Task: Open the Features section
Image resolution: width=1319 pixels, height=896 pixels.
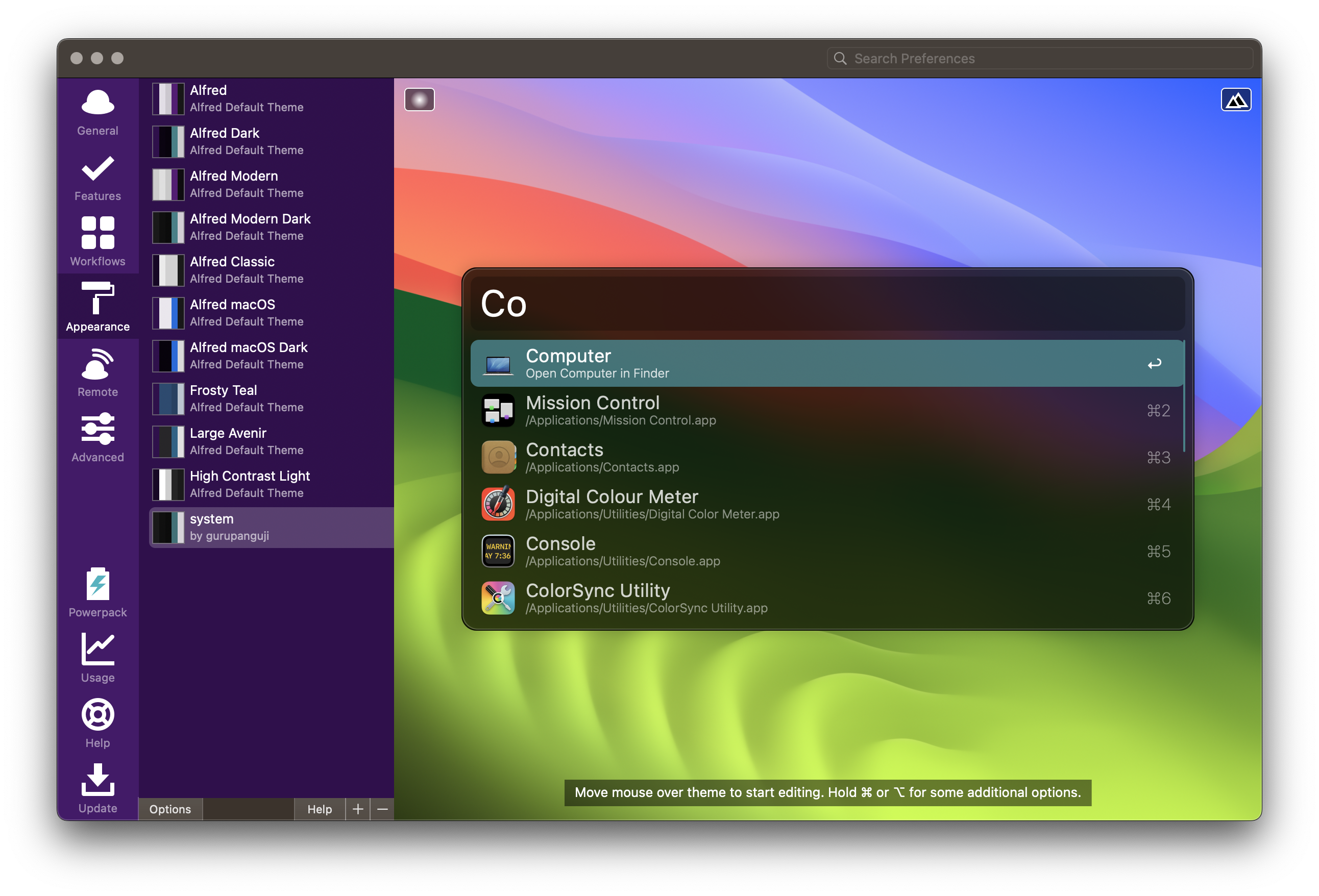Action: [97, 178]
